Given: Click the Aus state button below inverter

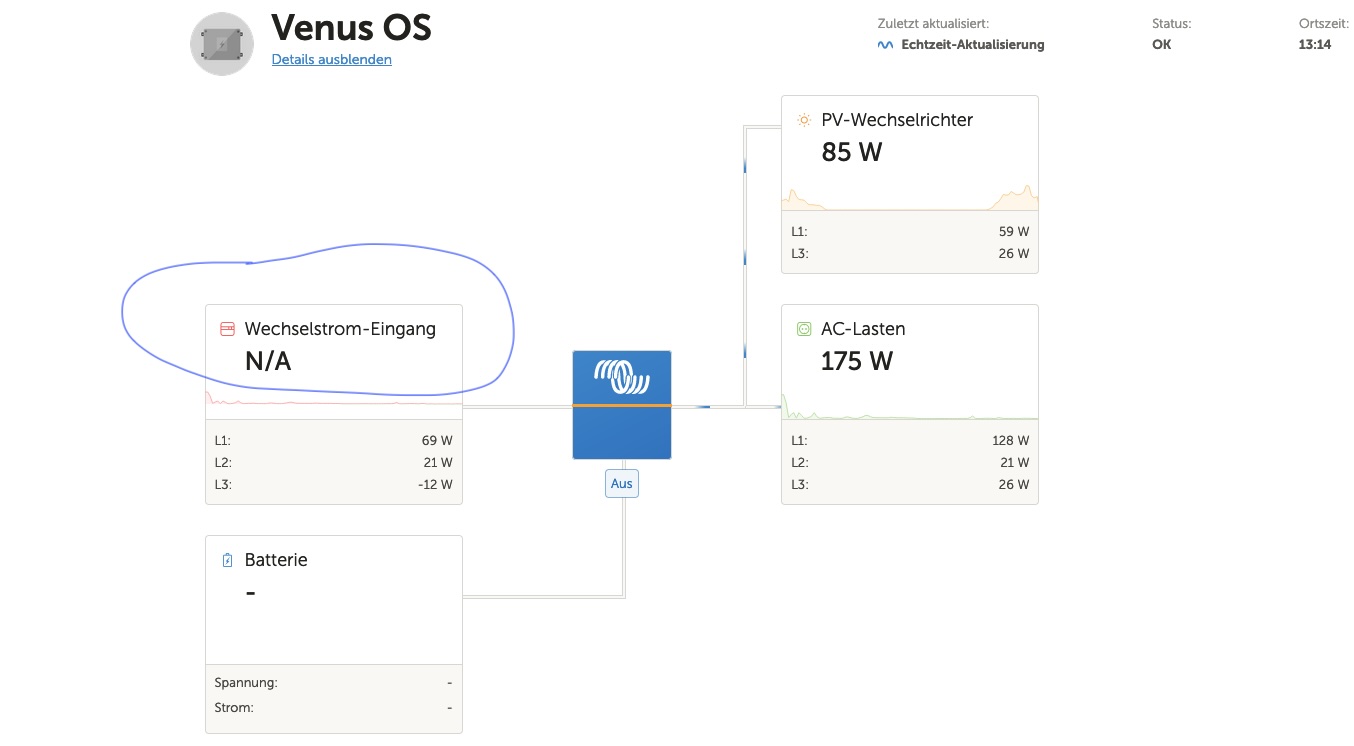Looking at the screenshot, I should 622,483.
